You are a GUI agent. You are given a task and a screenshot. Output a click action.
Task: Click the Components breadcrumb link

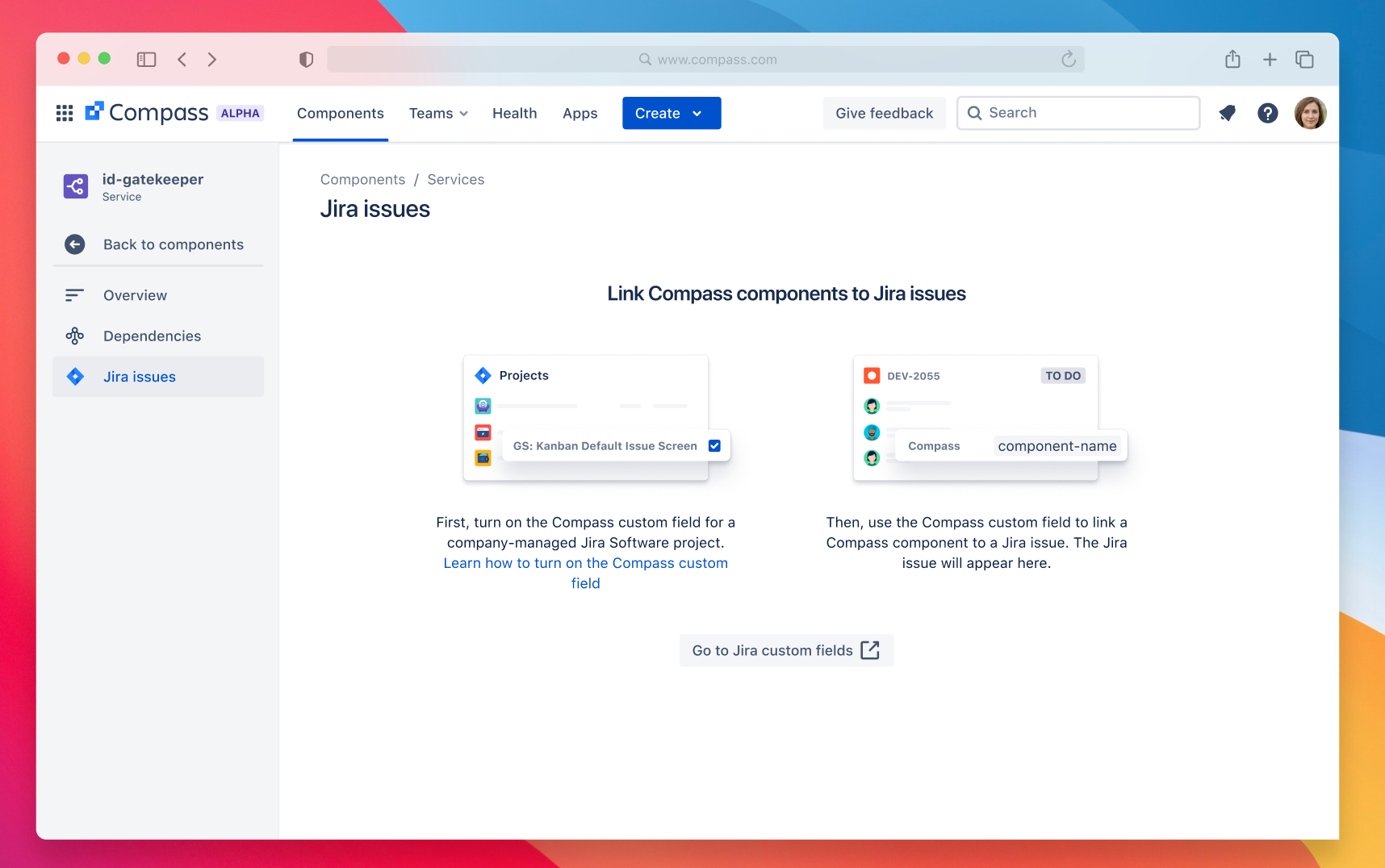click(363, 180)
